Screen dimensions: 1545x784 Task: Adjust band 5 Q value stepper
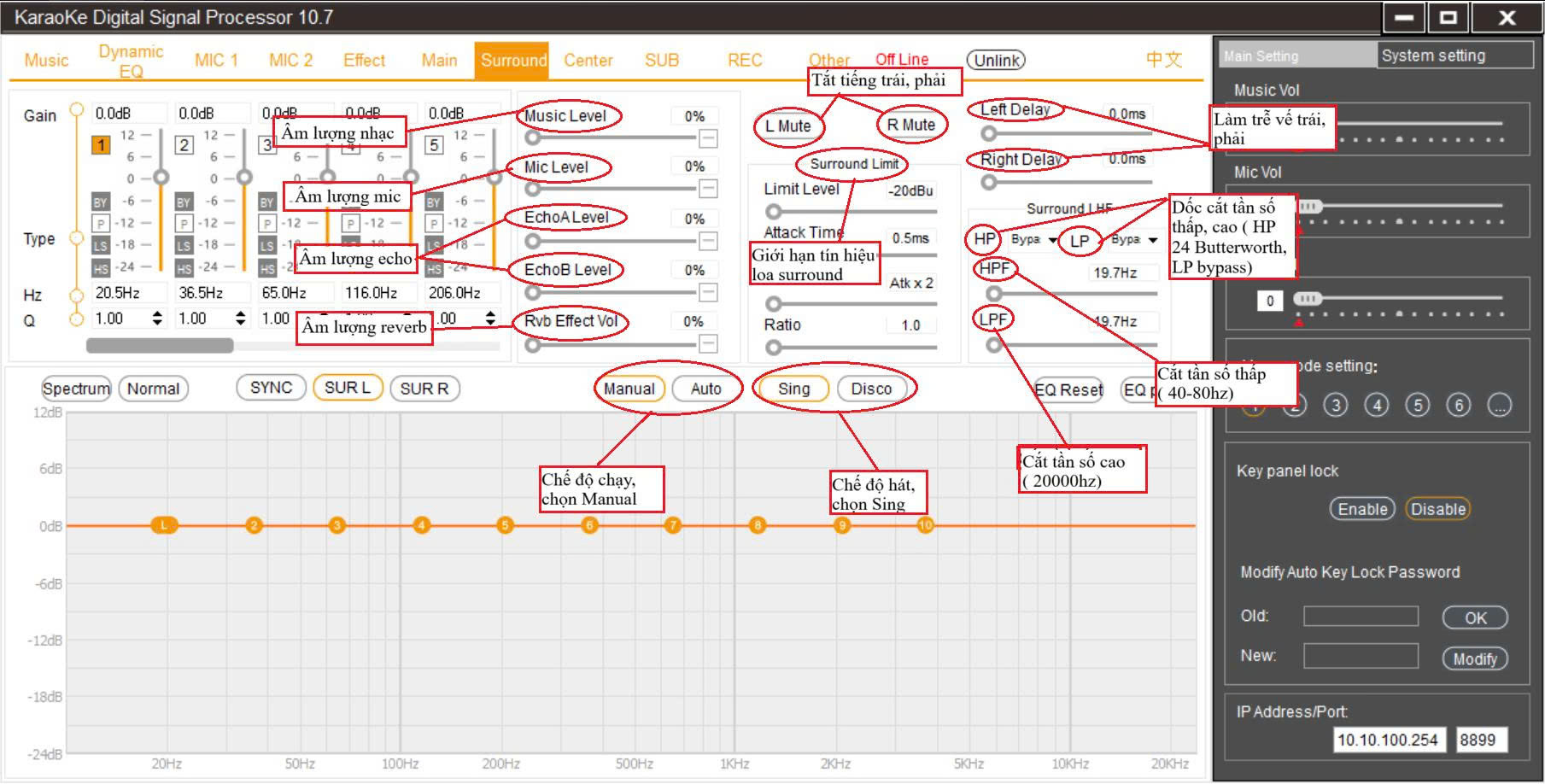[x=490, y=319]
